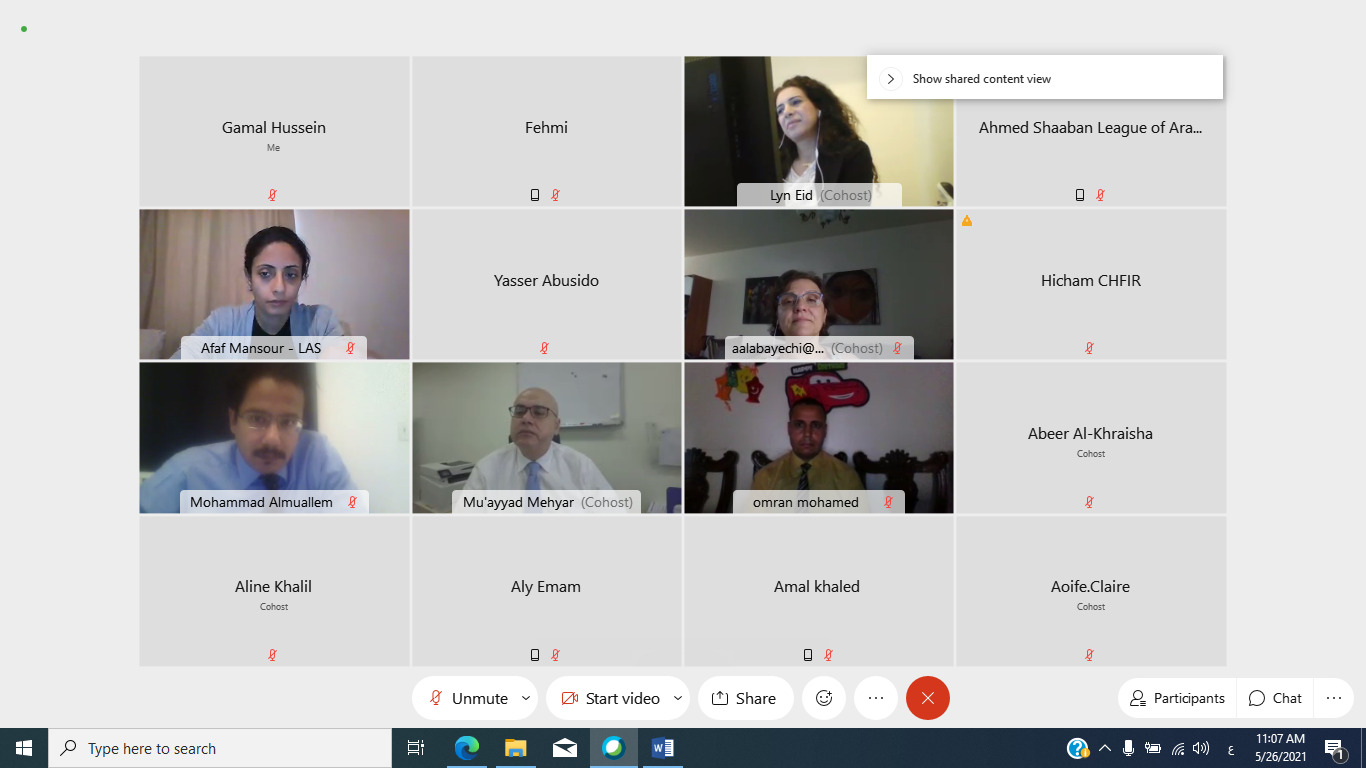
Task: Share your screen content
Action: click(745, 698)
